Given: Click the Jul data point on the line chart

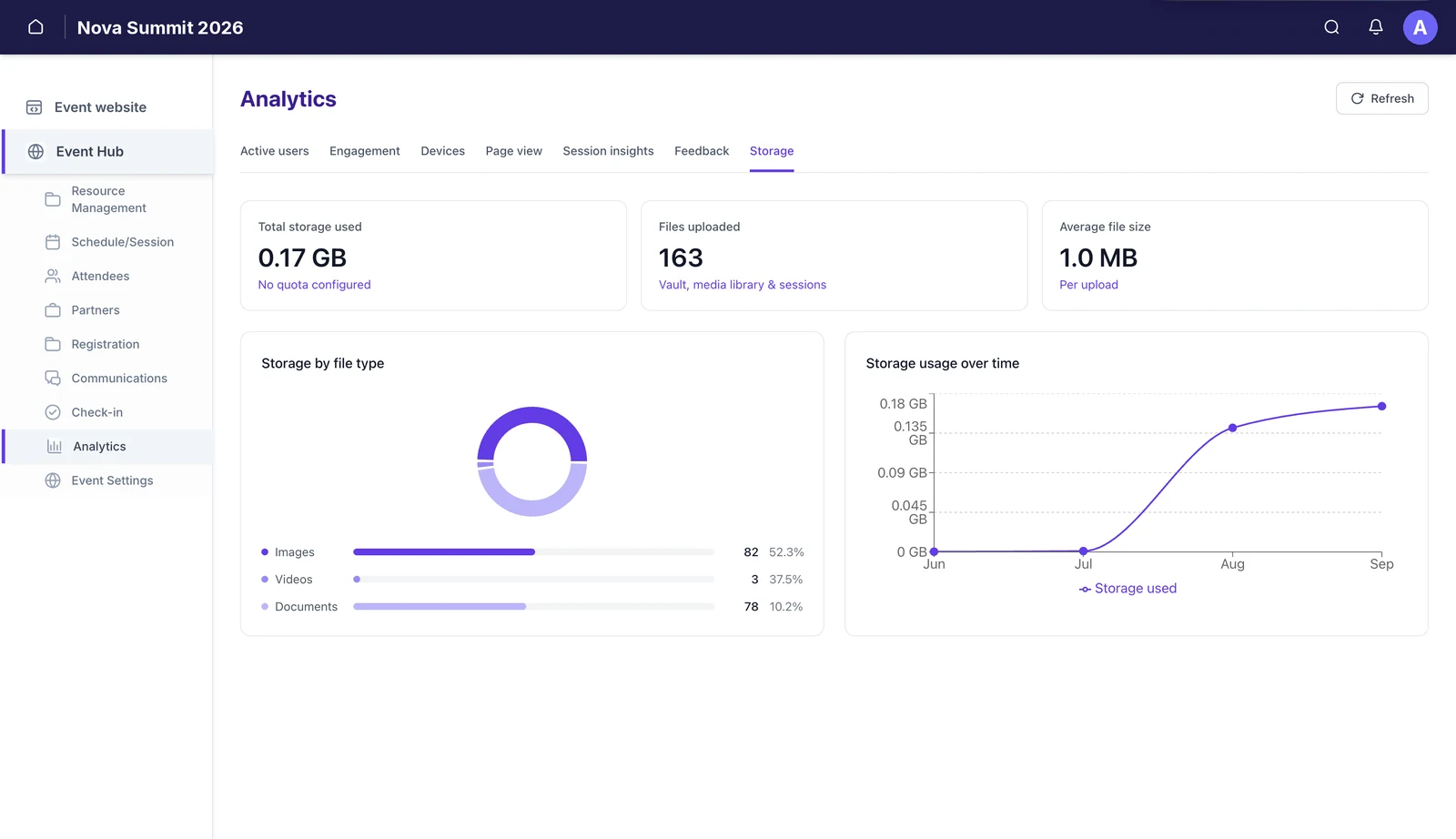Looking at the screenshot, I should click(1083, 551).
